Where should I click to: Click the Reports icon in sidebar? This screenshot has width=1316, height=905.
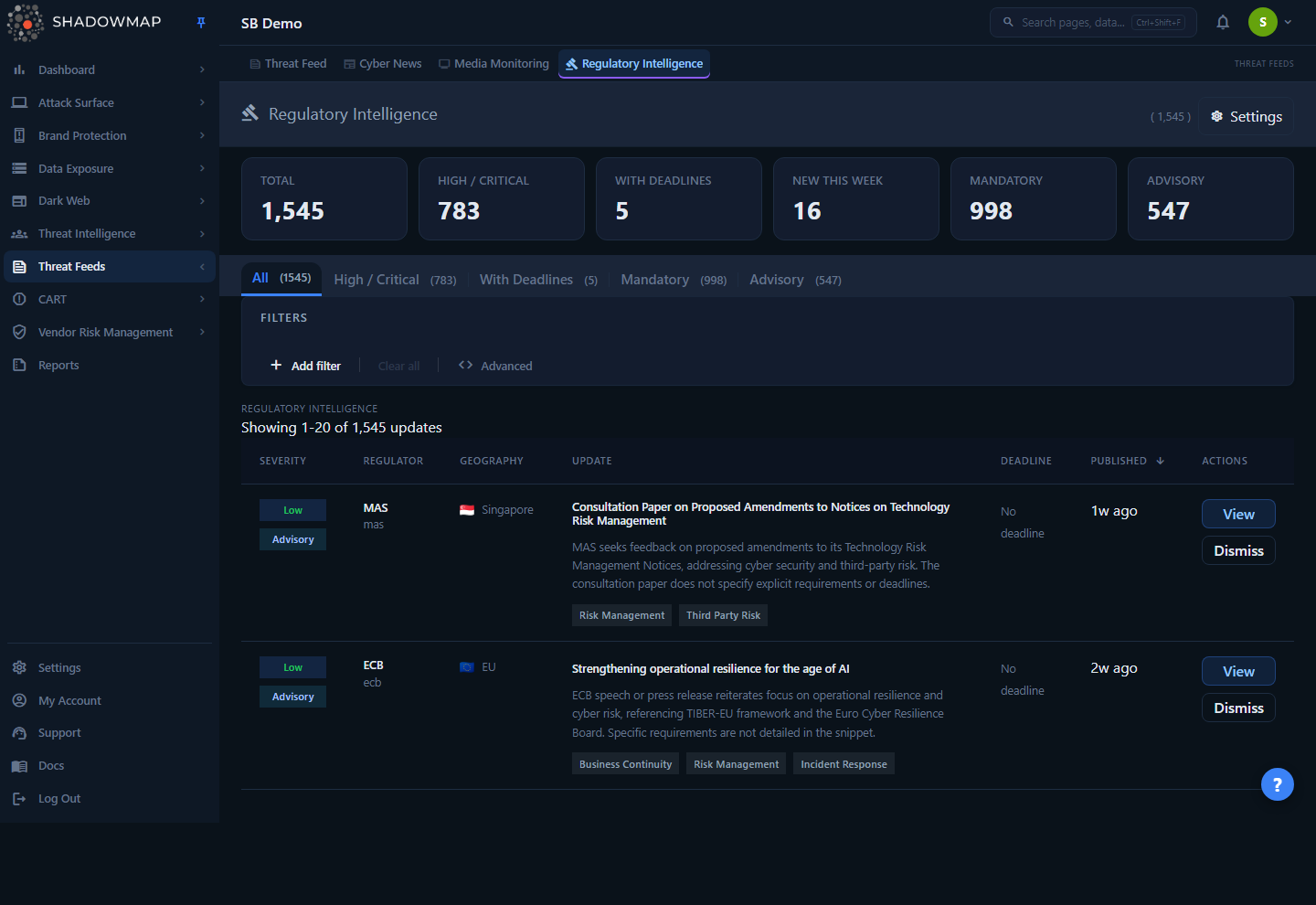pyautogui.click(x=19, y=365)
